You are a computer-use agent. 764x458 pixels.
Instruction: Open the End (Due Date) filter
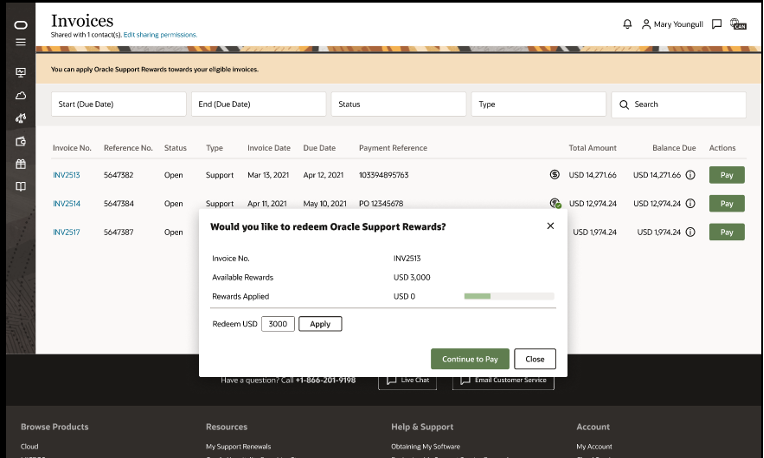(259, 104)
